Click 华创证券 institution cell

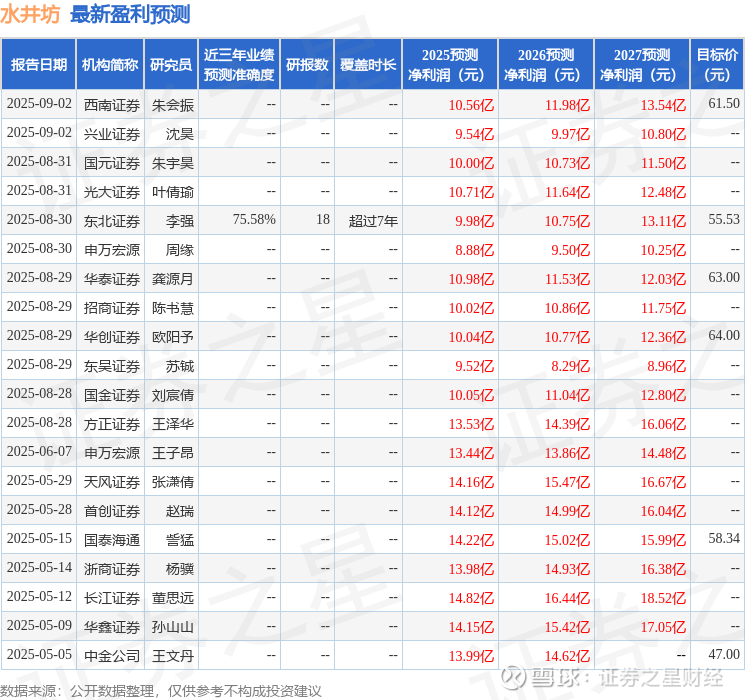tap(112, 337)
